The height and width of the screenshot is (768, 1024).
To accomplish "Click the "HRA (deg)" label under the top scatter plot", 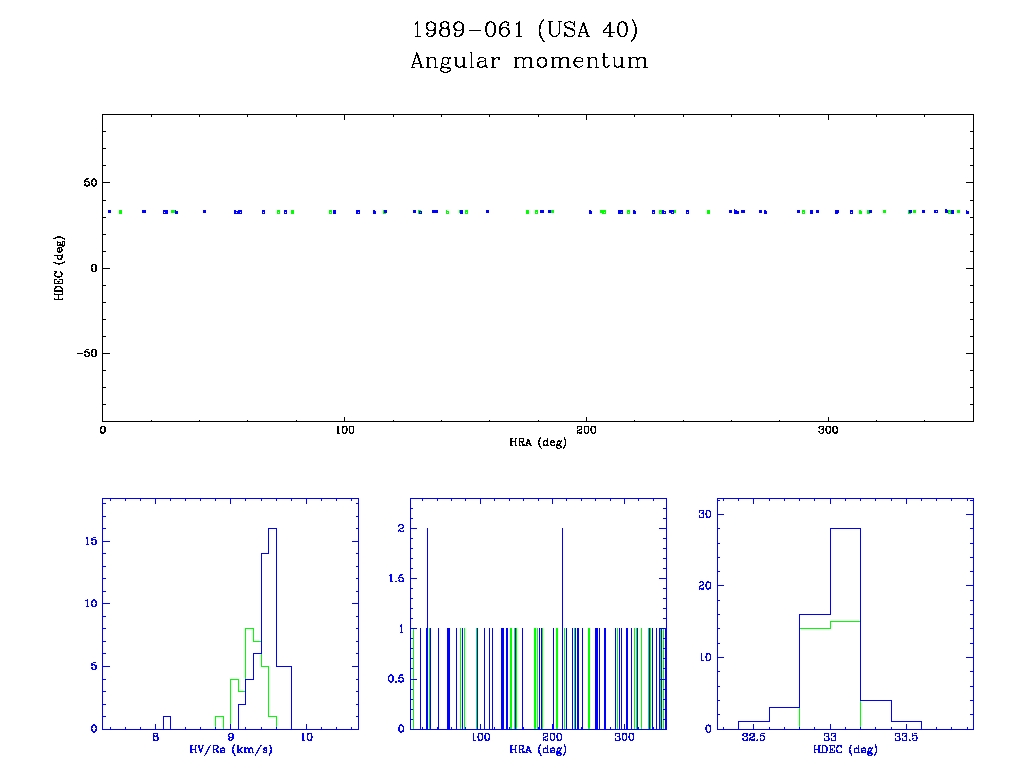I will click(537, 442).
